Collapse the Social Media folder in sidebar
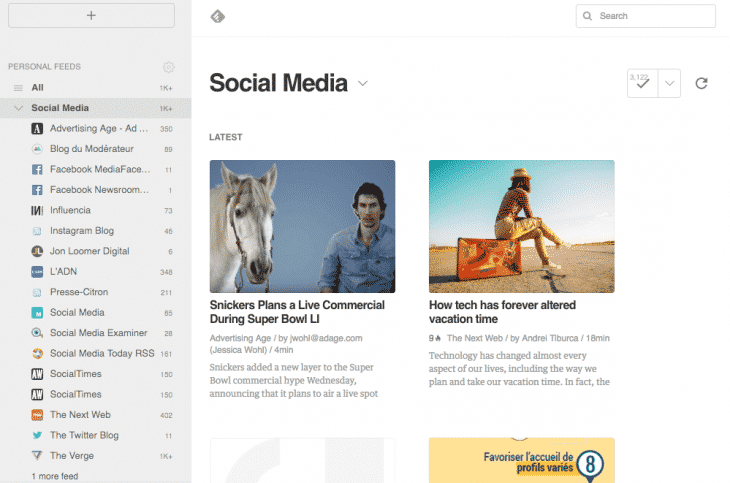This screenshot has width=730, height=483. click(18, 108)
